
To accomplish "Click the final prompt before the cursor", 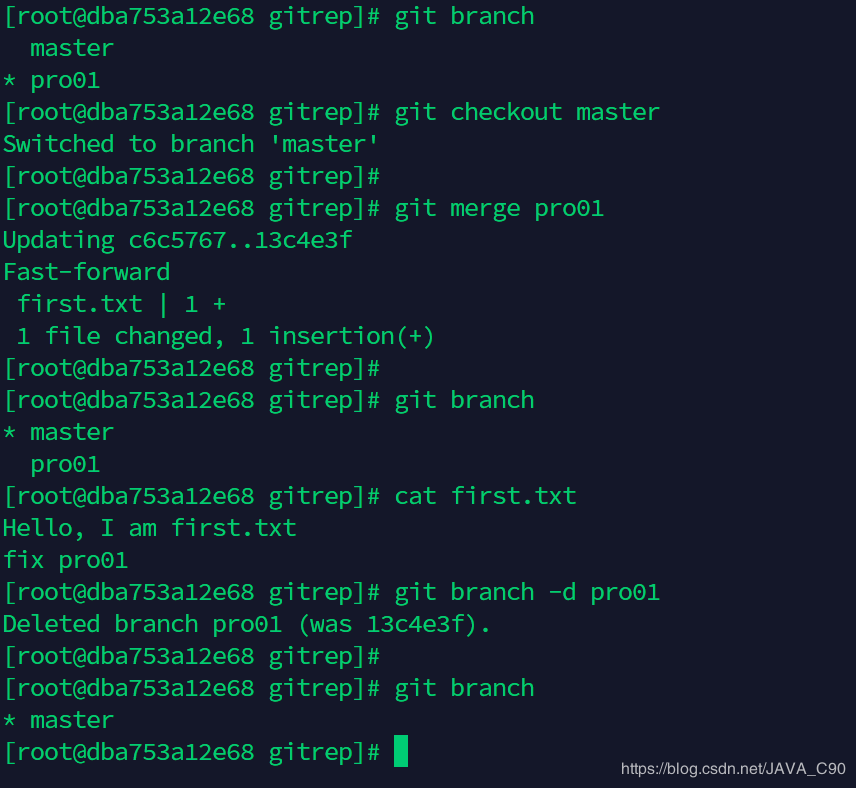I will (x=192, y=753).
